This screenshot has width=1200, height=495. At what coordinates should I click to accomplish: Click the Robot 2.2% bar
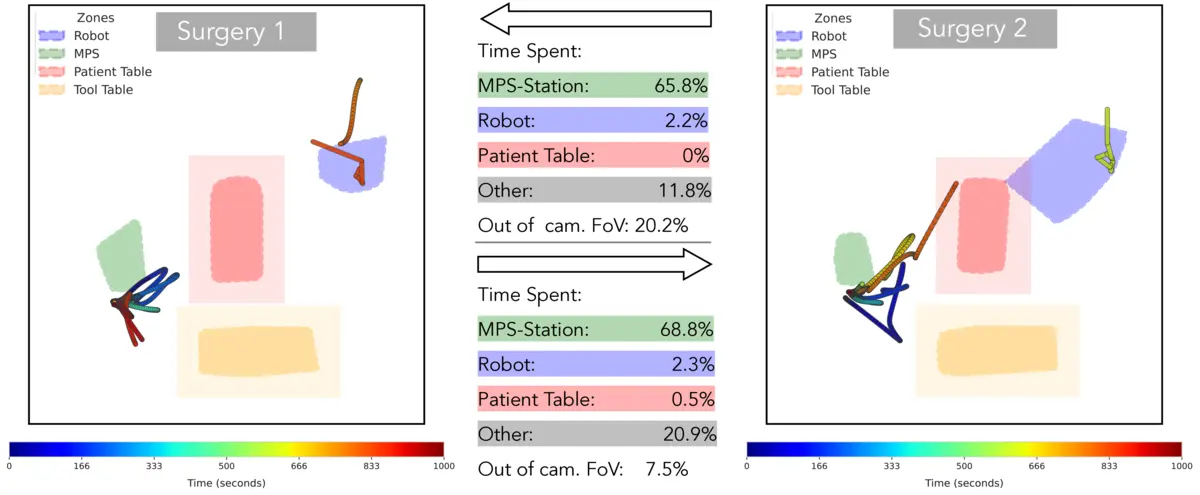coord(593,121)
